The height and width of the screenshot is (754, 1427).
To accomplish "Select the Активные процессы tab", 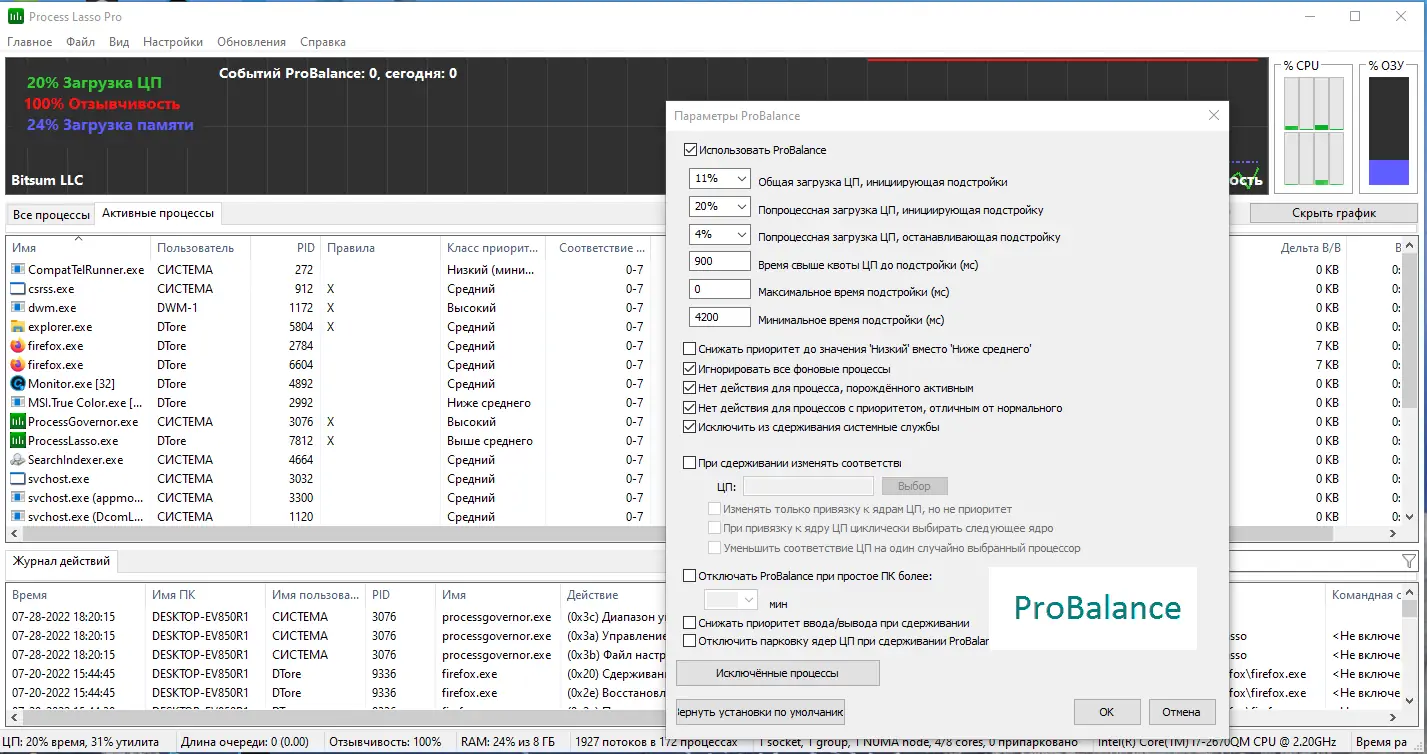I will tap(158, 214).
